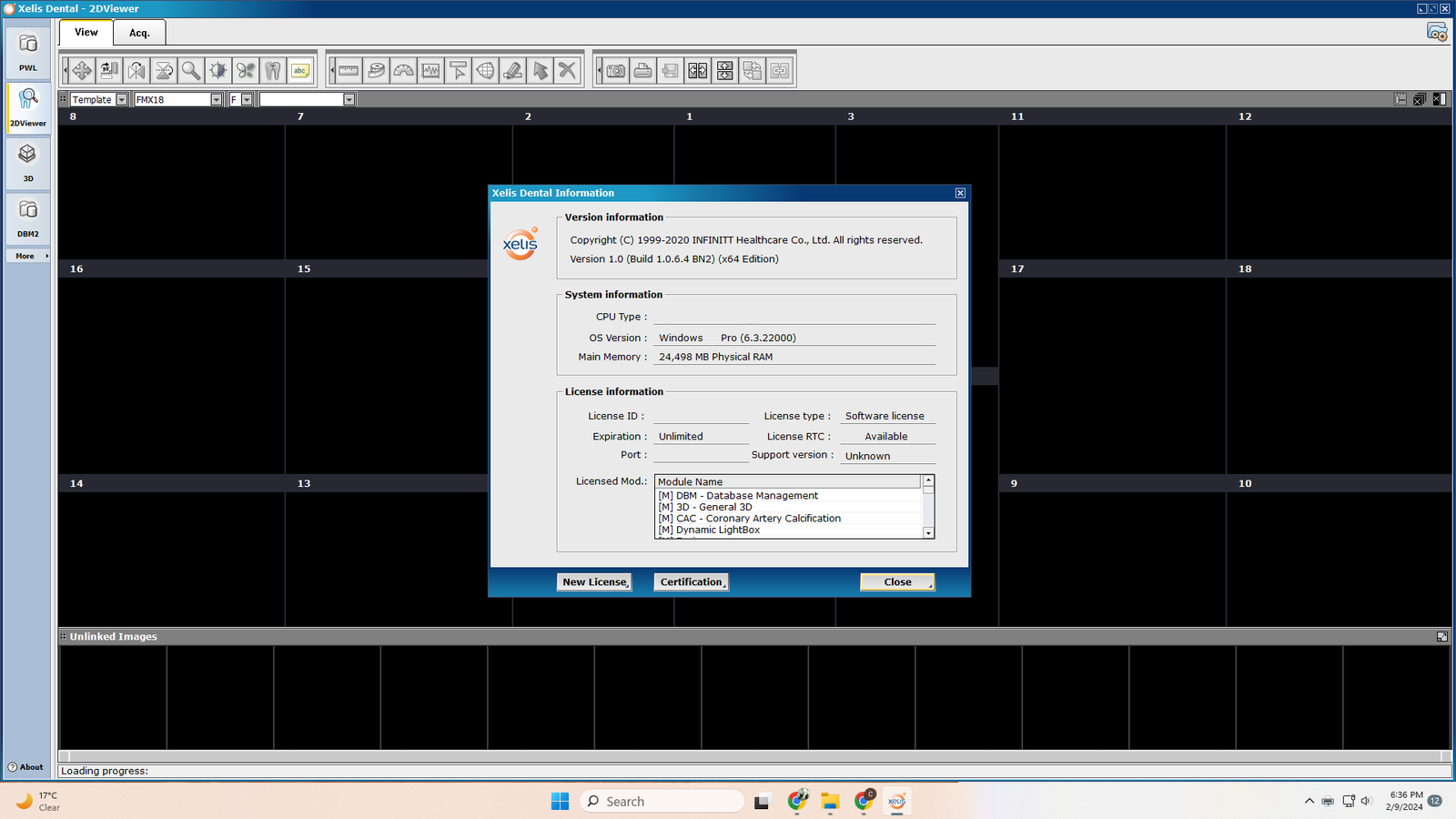Select the Pan (four-arrow move) tool
Screen dimensions: 1456x819
pos(82,70)
